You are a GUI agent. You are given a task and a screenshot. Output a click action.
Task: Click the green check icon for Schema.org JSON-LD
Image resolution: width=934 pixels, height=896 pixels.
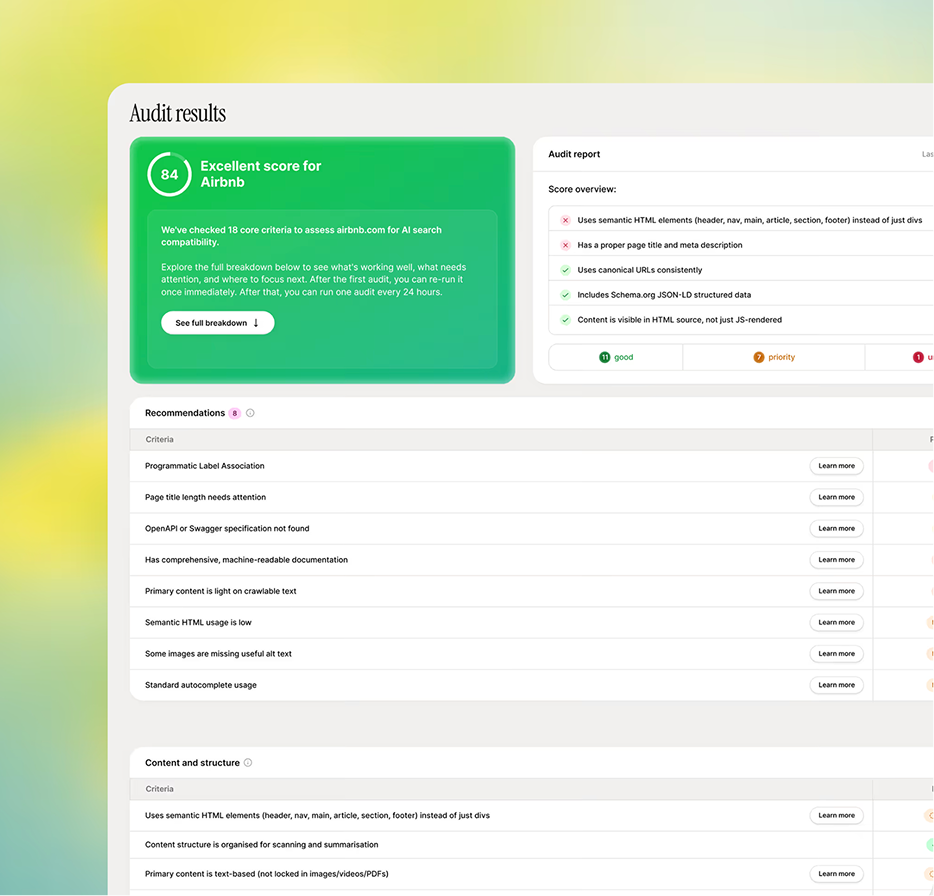(x=565, y=295)
